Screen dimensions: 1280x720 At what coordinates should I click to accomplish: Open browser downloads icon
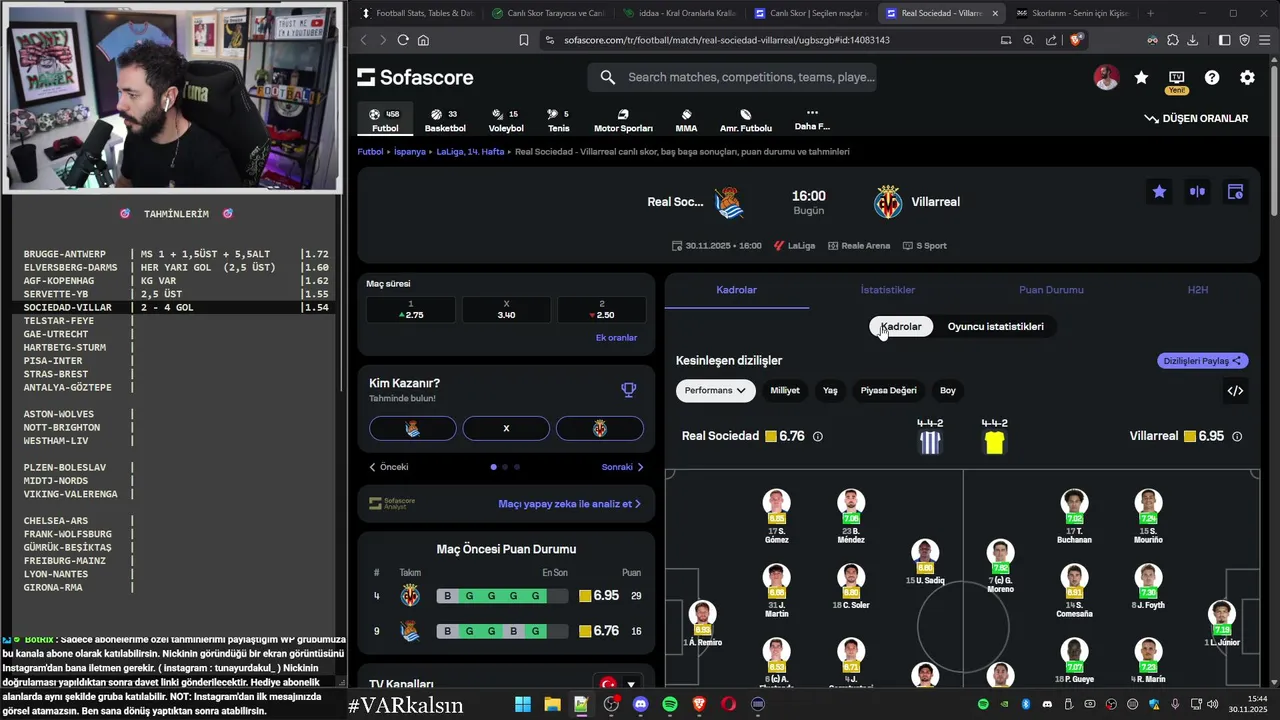pos(1193,40)
